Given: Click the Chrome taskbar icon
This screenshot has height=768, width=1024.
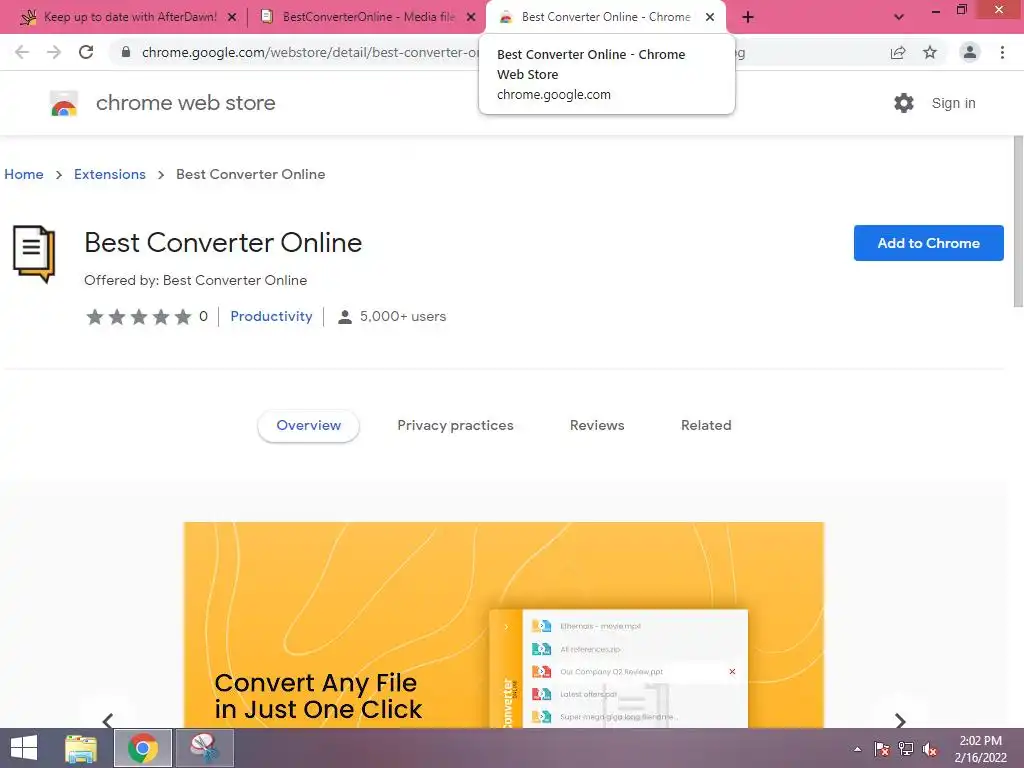Looking at the screenshot, I should point(143,748).
